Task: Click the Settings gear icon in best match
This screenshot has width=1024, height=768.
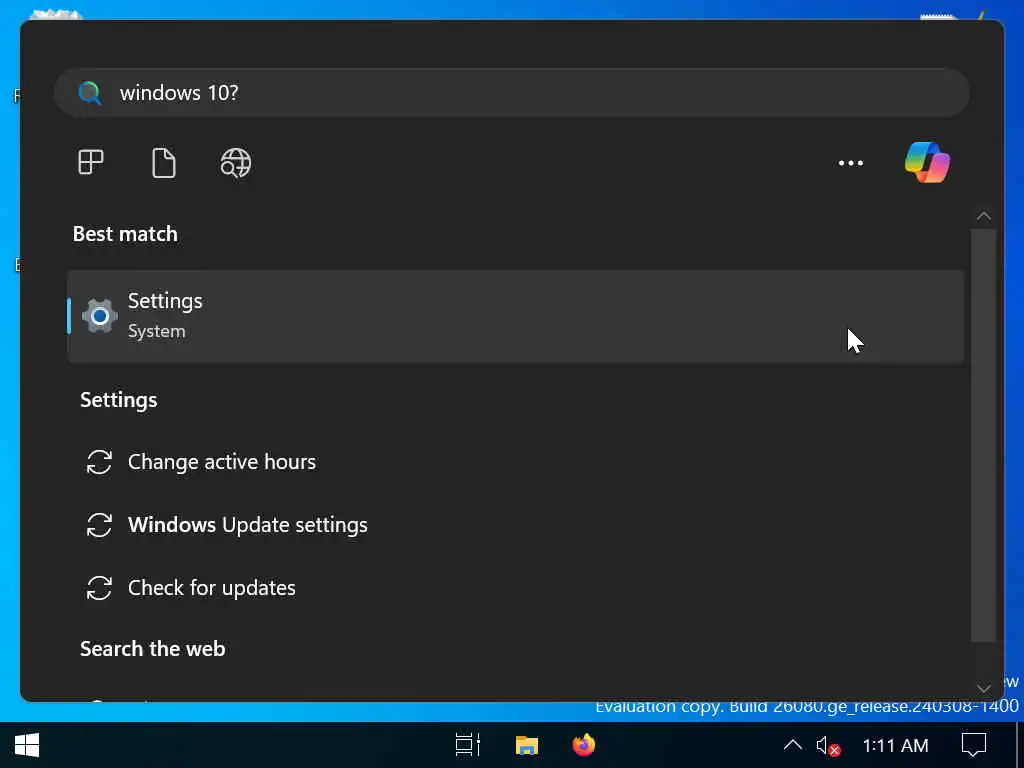Action: coord(100,316)
